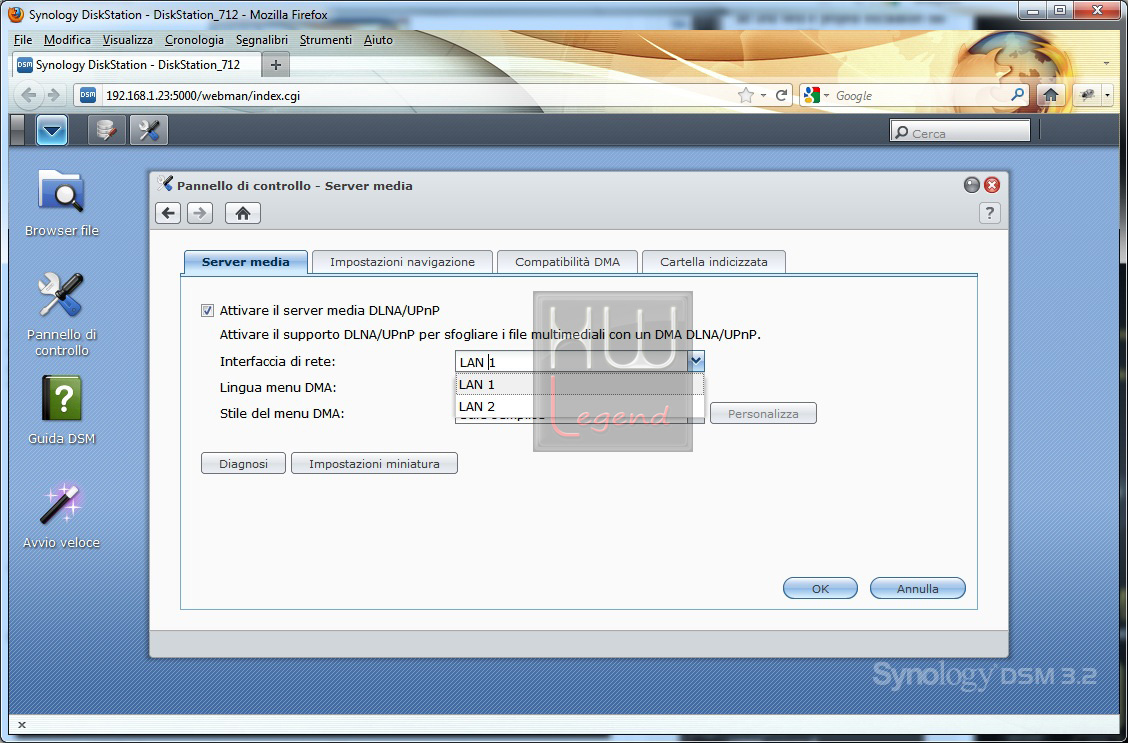This screenshot has height=743, width=1128.
Task: Return to control panel home
Action: coord(242,213)
